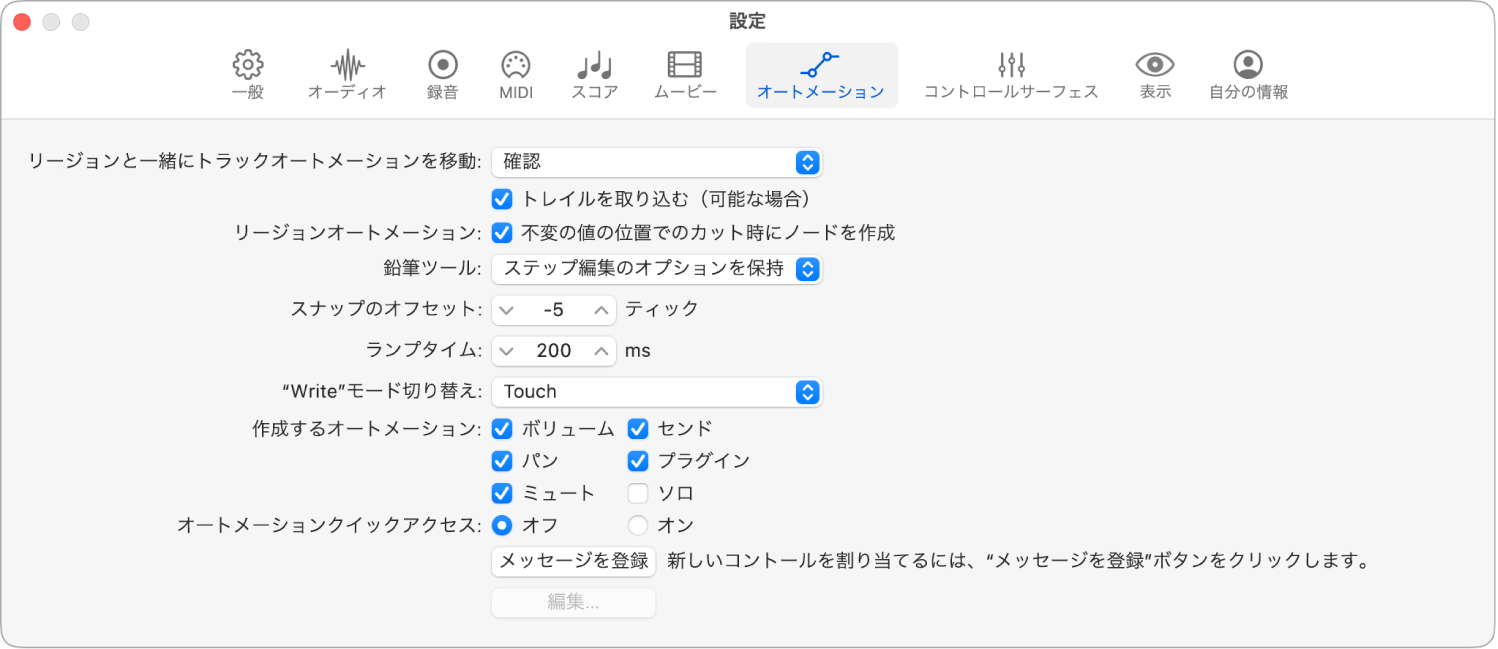
Task: Enable the ソロ automation checkbox
Action: coord(637,493)
